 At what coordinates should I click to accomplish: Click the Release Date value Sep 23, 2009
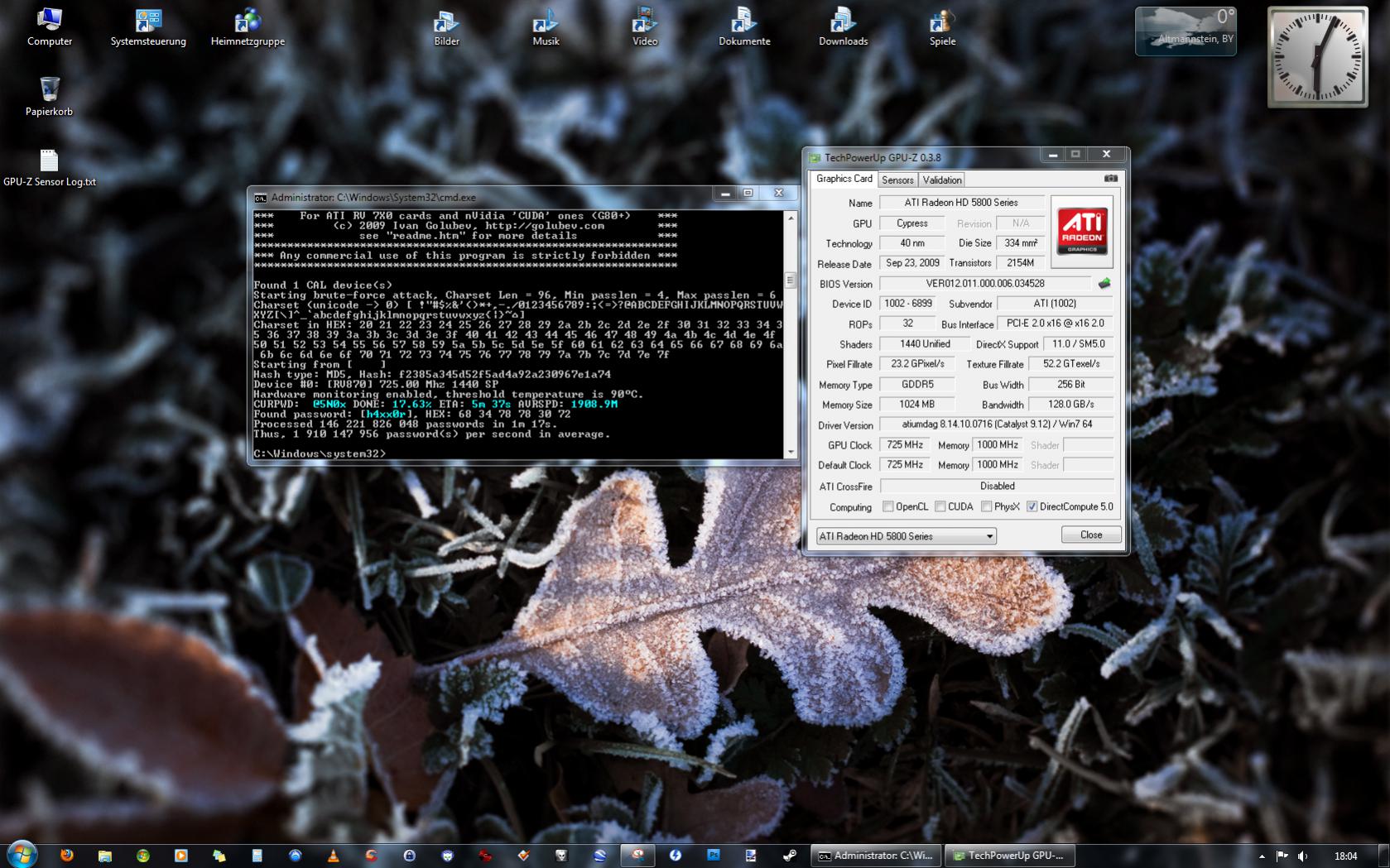912,263
